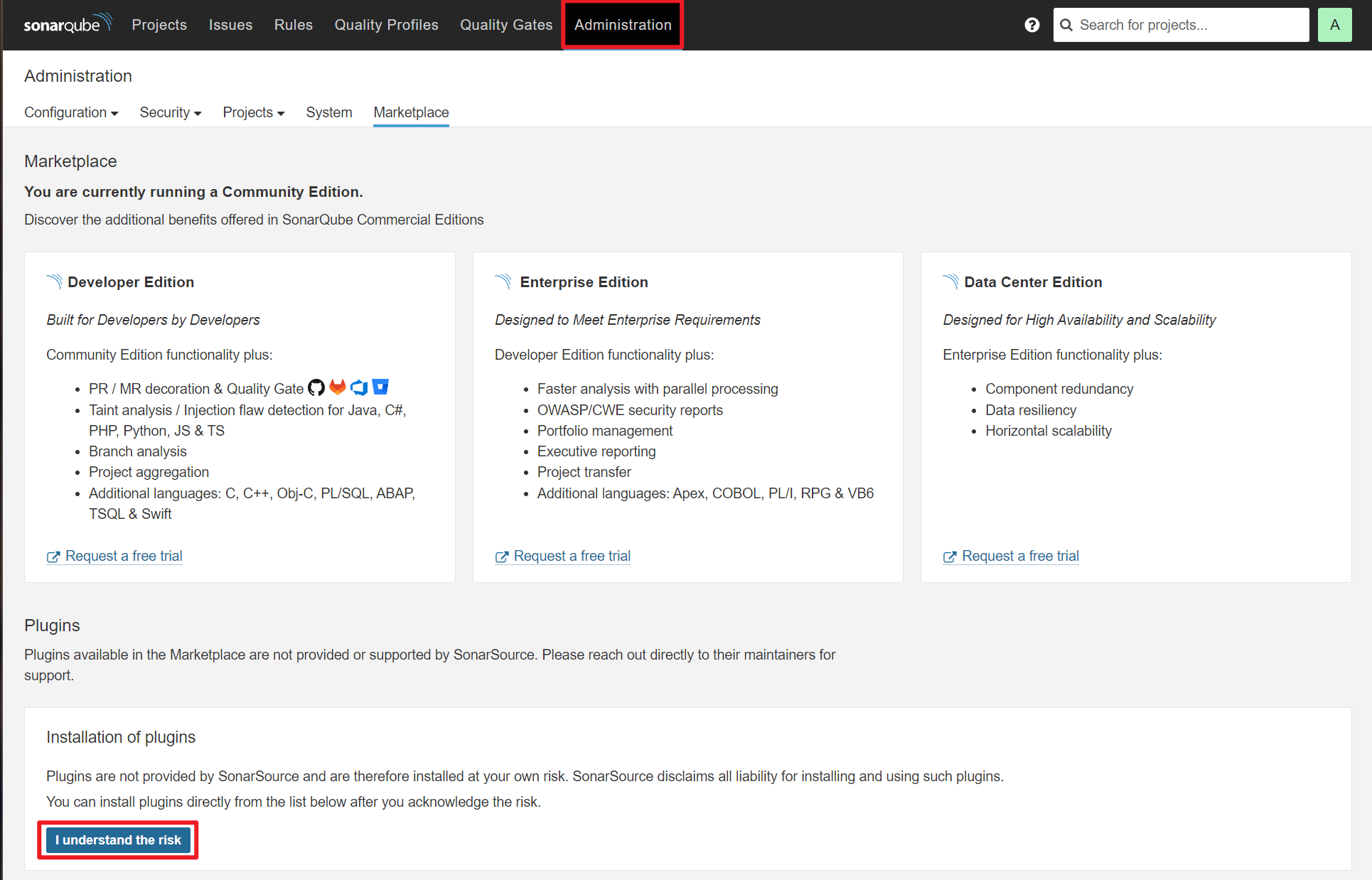1372x880 pixels.
Task: Click the Installation of plugins heading
Action: point(121,737)
